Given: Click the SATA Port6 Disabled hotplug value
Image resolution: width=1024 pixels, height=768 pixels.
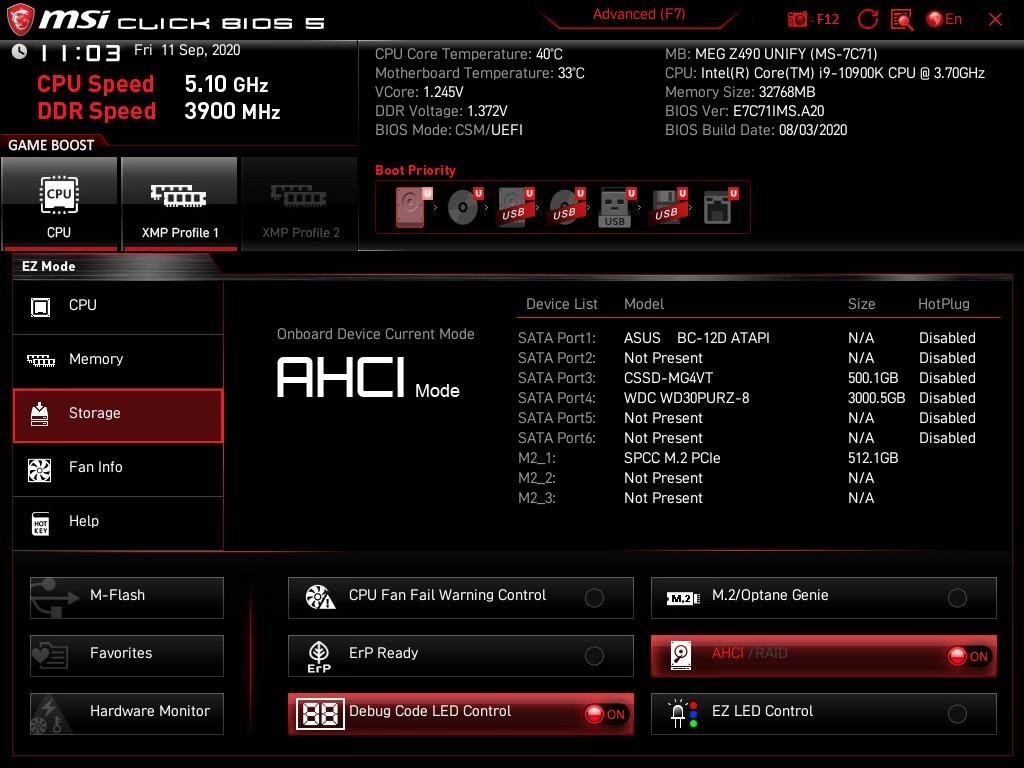Looking at the screenshot, I should pyautogui.click(x=947, y=438).
